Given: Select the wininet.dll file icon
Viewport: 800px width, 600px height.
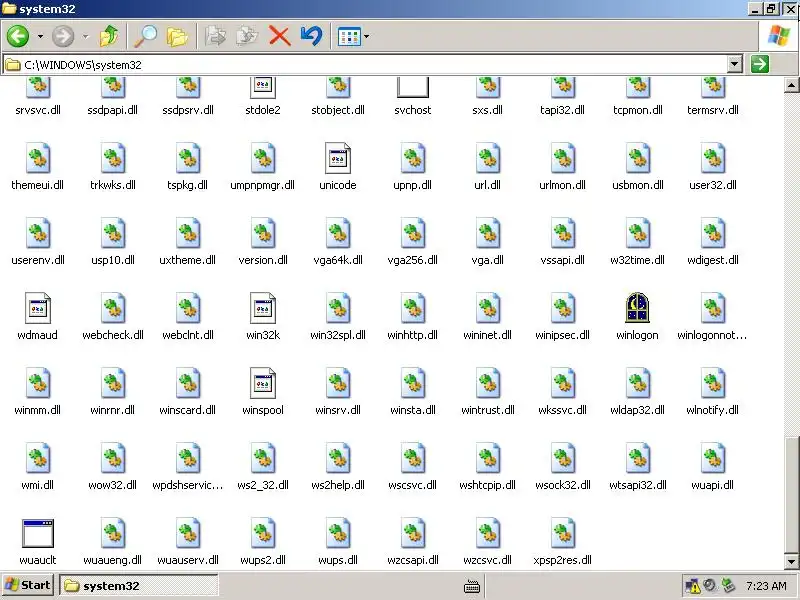Looking at the screenshot, I should point(488,308).
